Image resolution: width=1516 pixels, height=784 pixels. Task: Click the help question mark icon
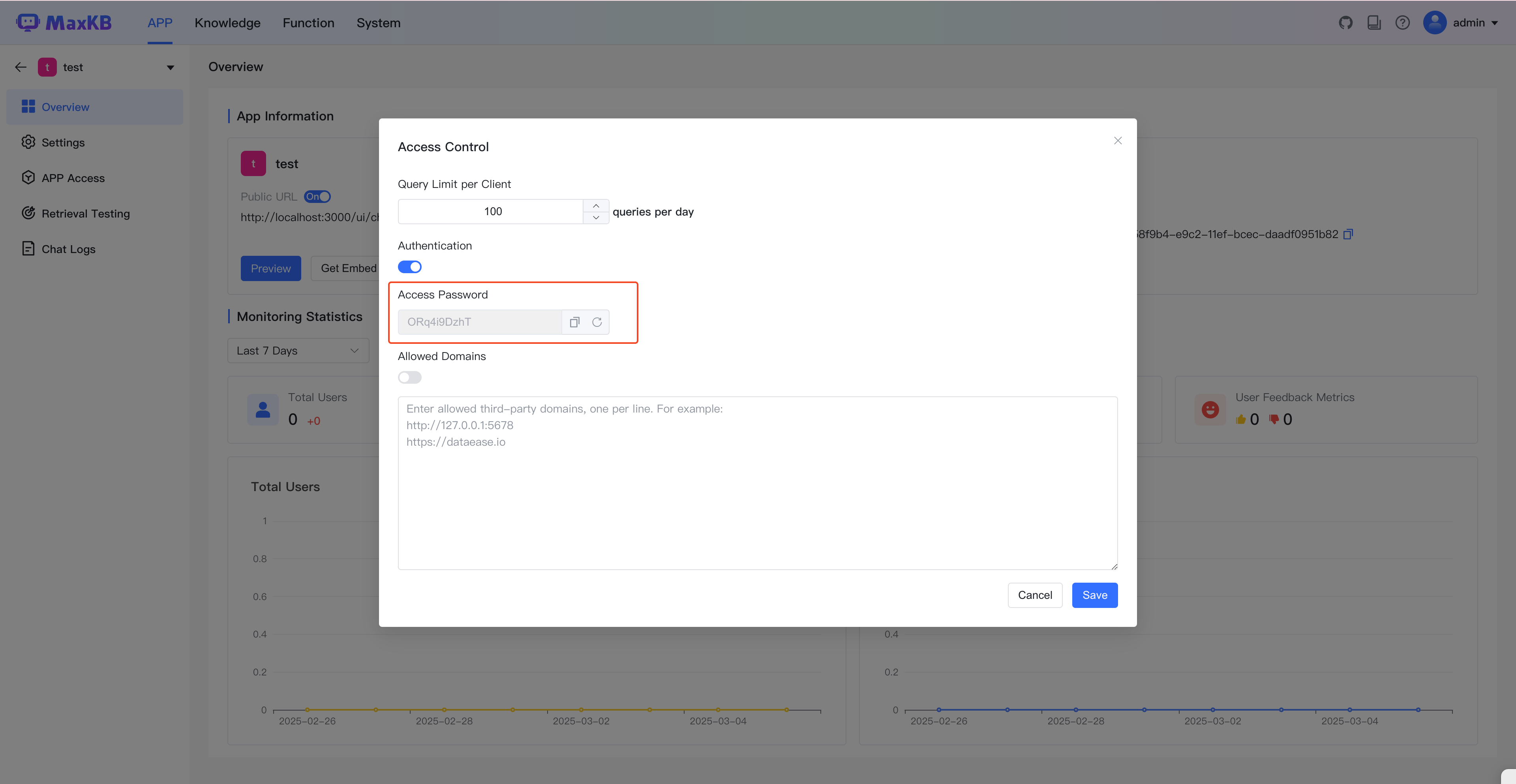tap(1402, 23)
